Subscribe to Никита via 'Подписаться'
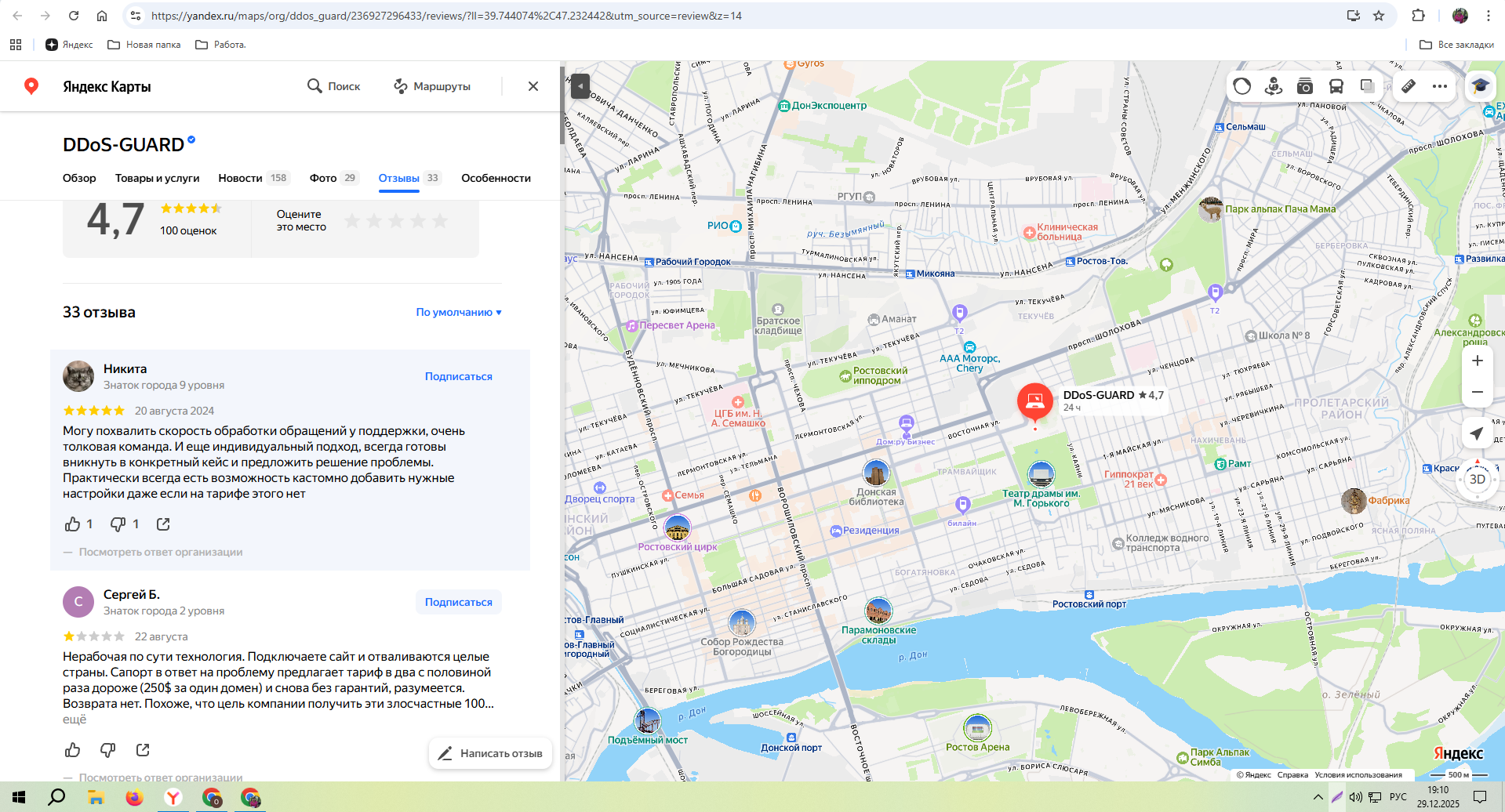The height and width of the screenshot is (812, 1505). click(458, 376)
